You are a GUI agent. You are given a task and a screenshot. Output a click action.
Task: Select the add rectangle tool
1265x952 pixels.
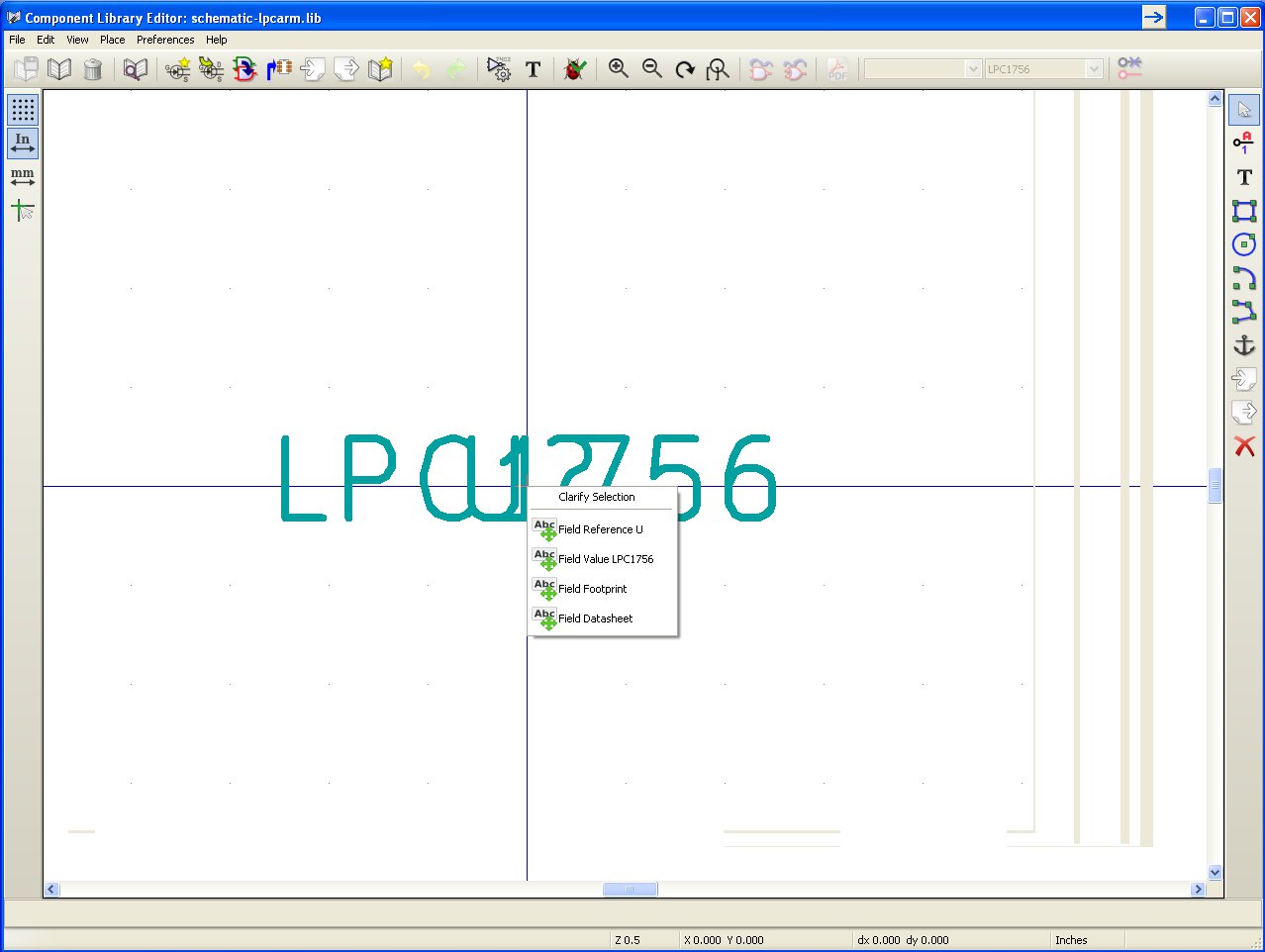tap(1244, 211)
